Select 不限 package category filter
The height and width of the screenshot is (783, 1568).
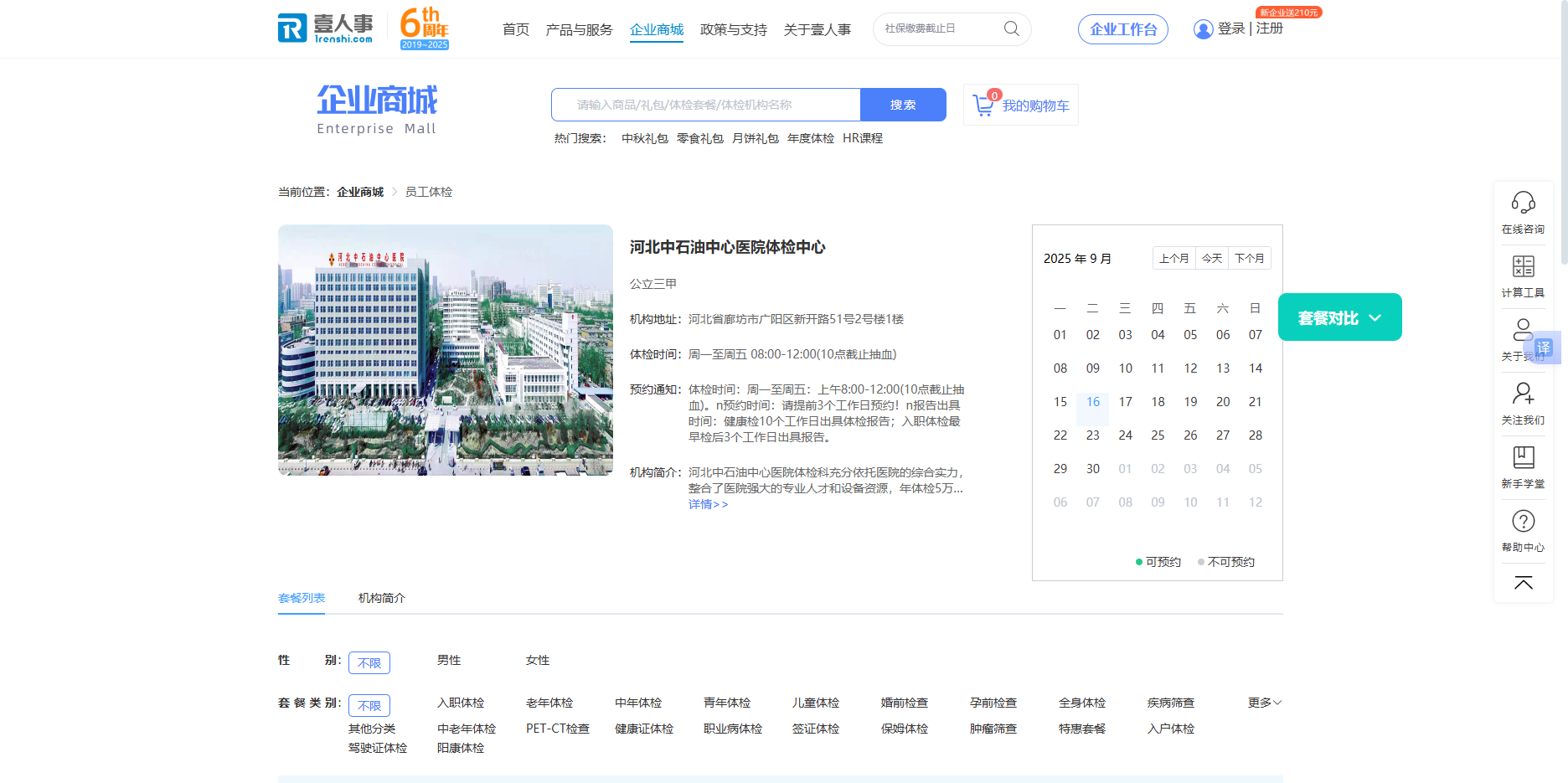point(369,705)
